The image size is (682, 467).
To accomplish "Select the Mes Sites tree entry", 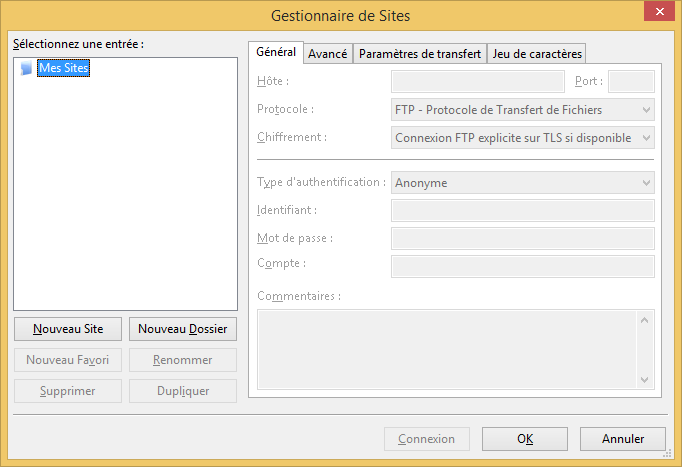I will [x=64, y=68].
